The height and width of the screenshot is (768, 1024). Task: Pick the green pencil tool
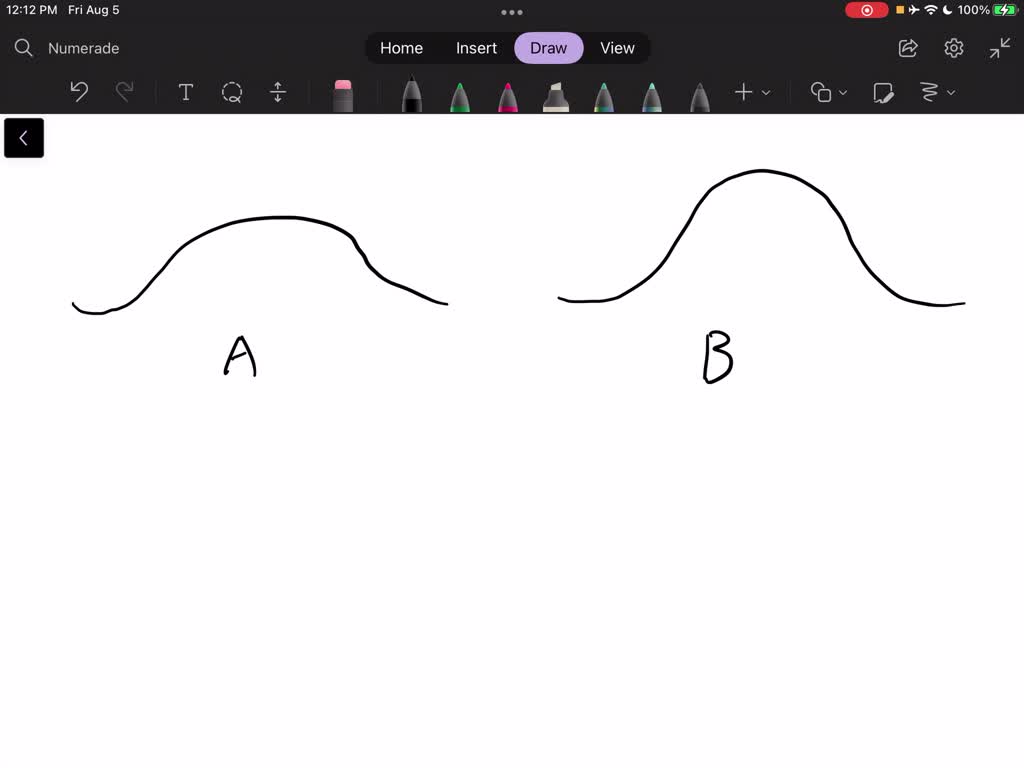[x=459, y=92]
